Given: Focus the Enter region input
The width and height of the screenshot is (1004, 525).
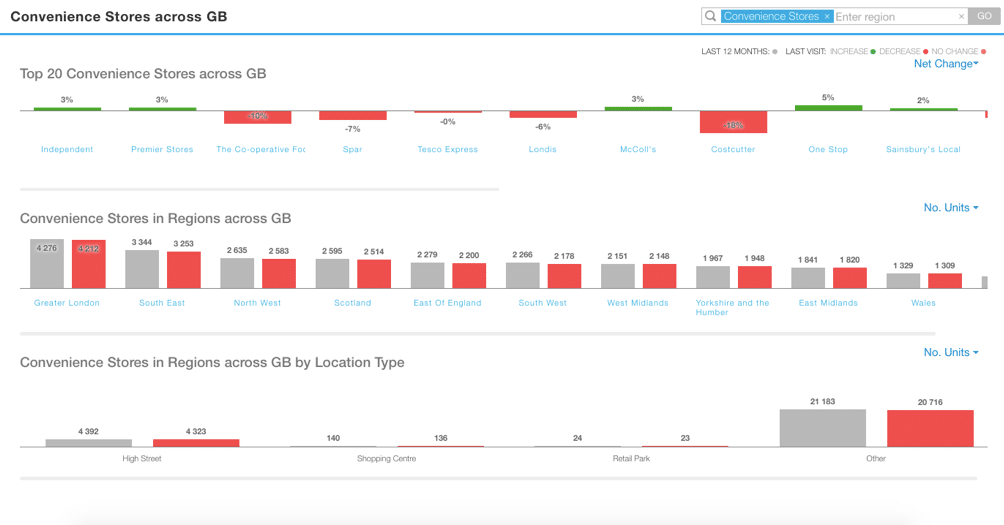Looking at the screenshot, I should (895, 17).
